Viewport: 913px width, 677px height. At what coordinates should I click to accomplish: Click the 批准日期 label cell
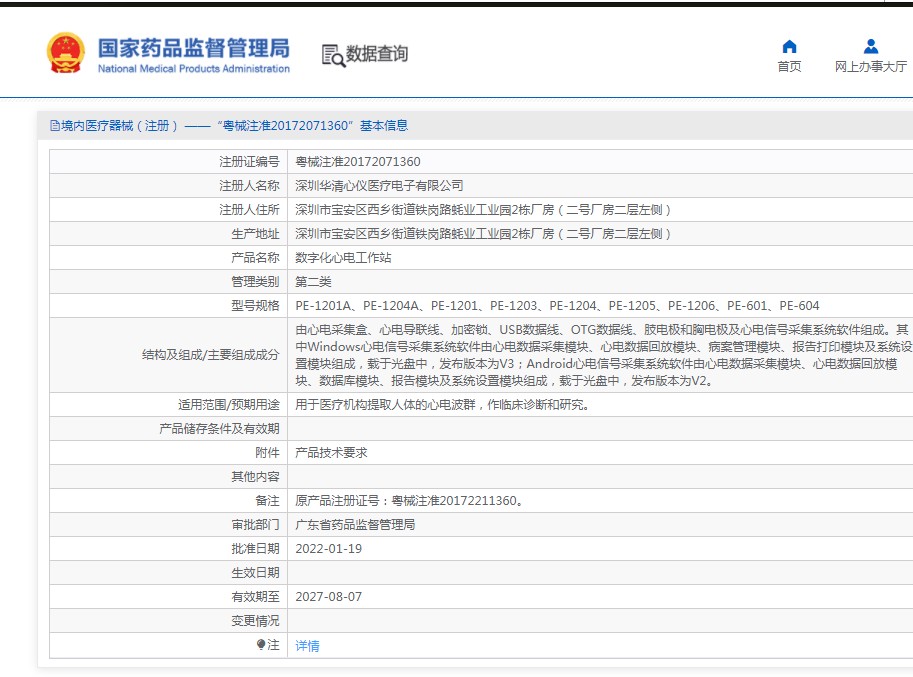pyautogui.click(x=168, y=549)
